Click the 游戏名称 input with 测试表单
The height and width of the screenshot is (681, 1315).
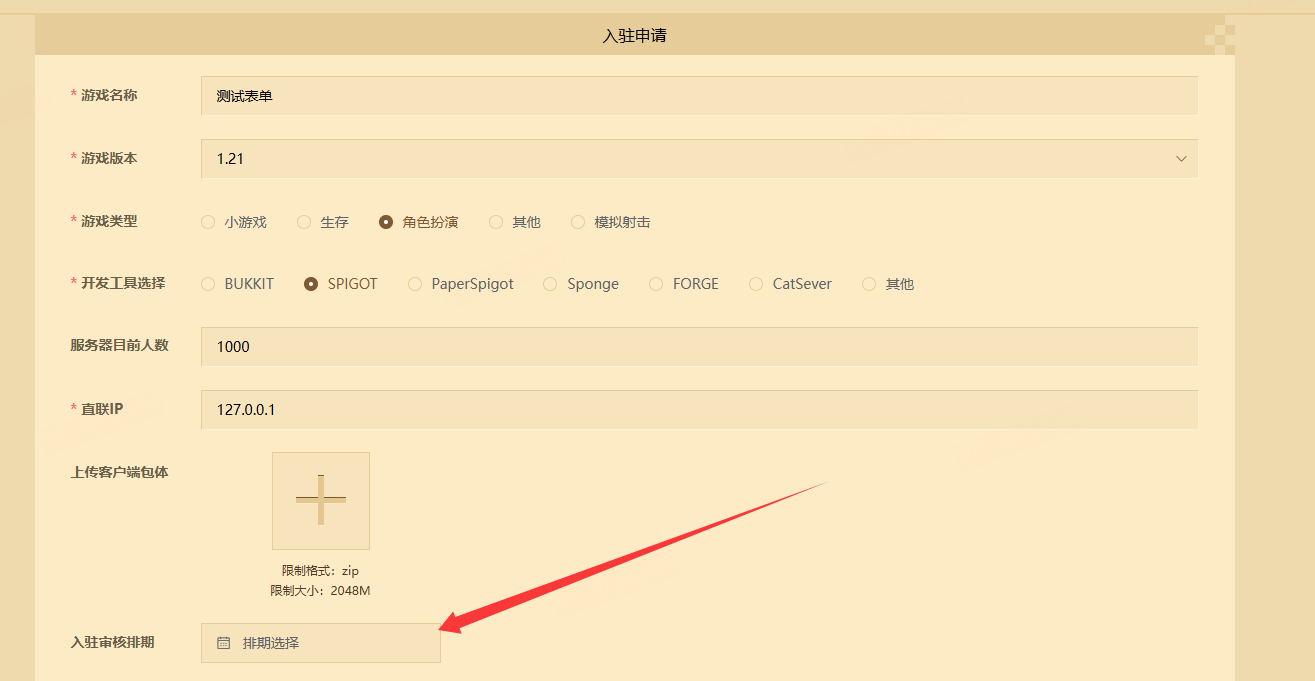pos(698,96)
